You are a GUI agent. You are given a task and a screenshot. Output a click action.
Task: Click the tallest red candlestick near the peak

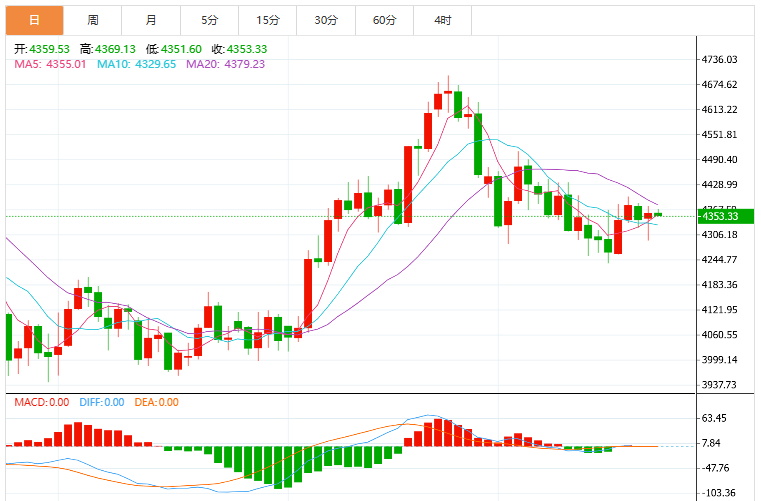[x=408, y=184]
